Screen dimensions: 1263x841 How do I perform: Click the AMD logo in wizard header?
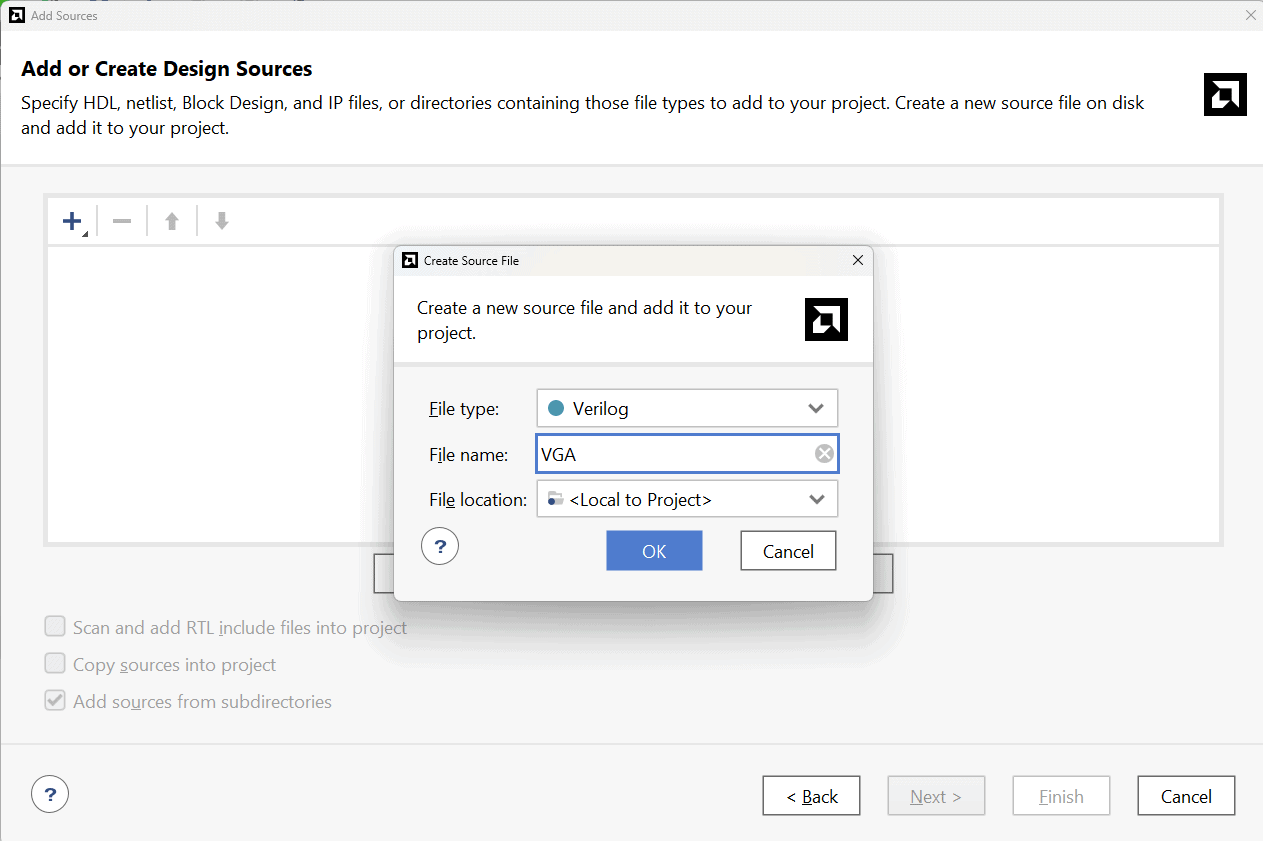click(x=1225, y=94)
